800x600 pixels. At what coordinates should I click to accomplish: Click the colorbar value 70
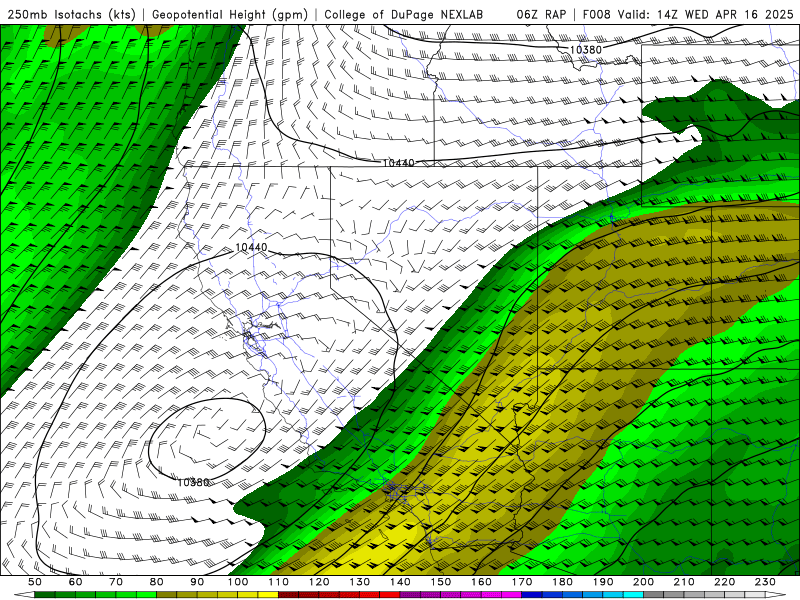click(116, 582)
